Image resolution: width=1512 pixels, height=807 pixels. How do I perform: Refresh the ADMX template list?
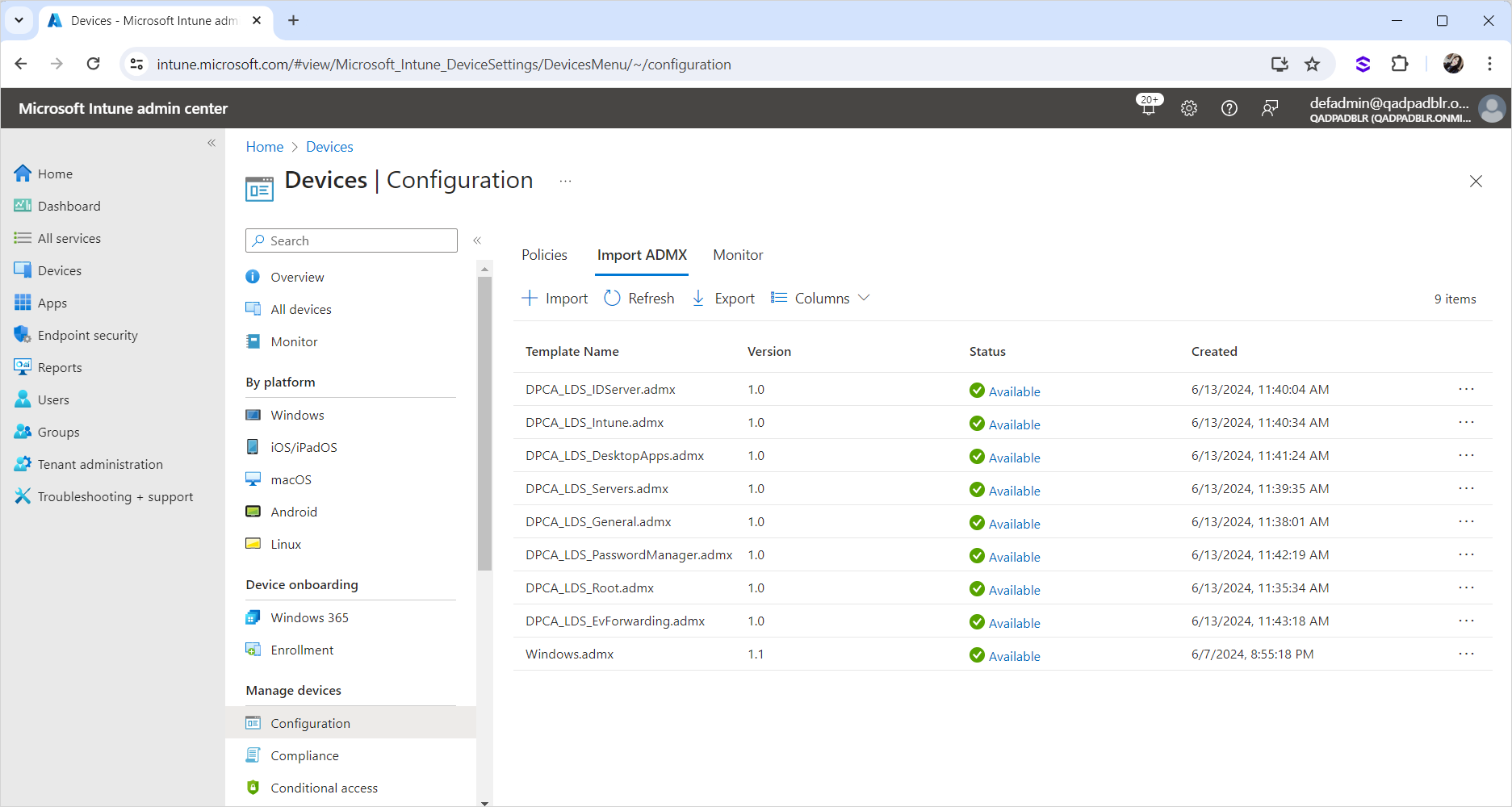(x=639, y=298)
